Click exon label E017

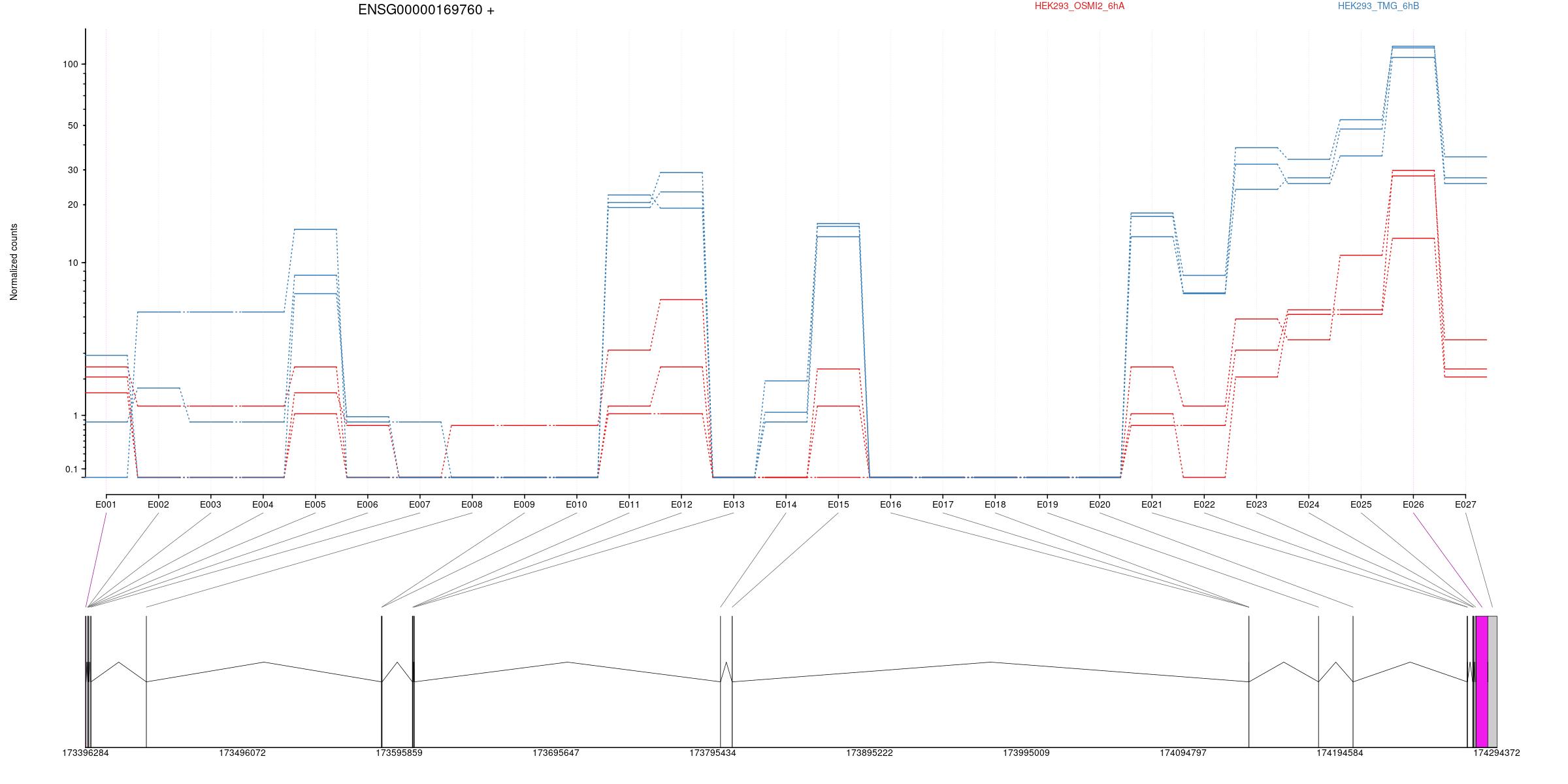tap(943, 504)
